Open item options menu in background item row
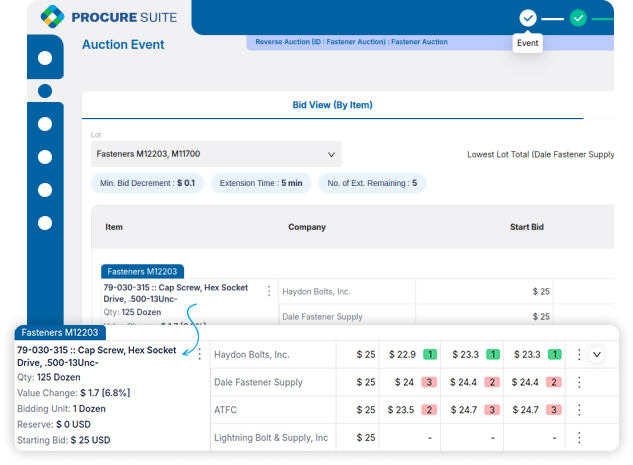 [269, 291]
